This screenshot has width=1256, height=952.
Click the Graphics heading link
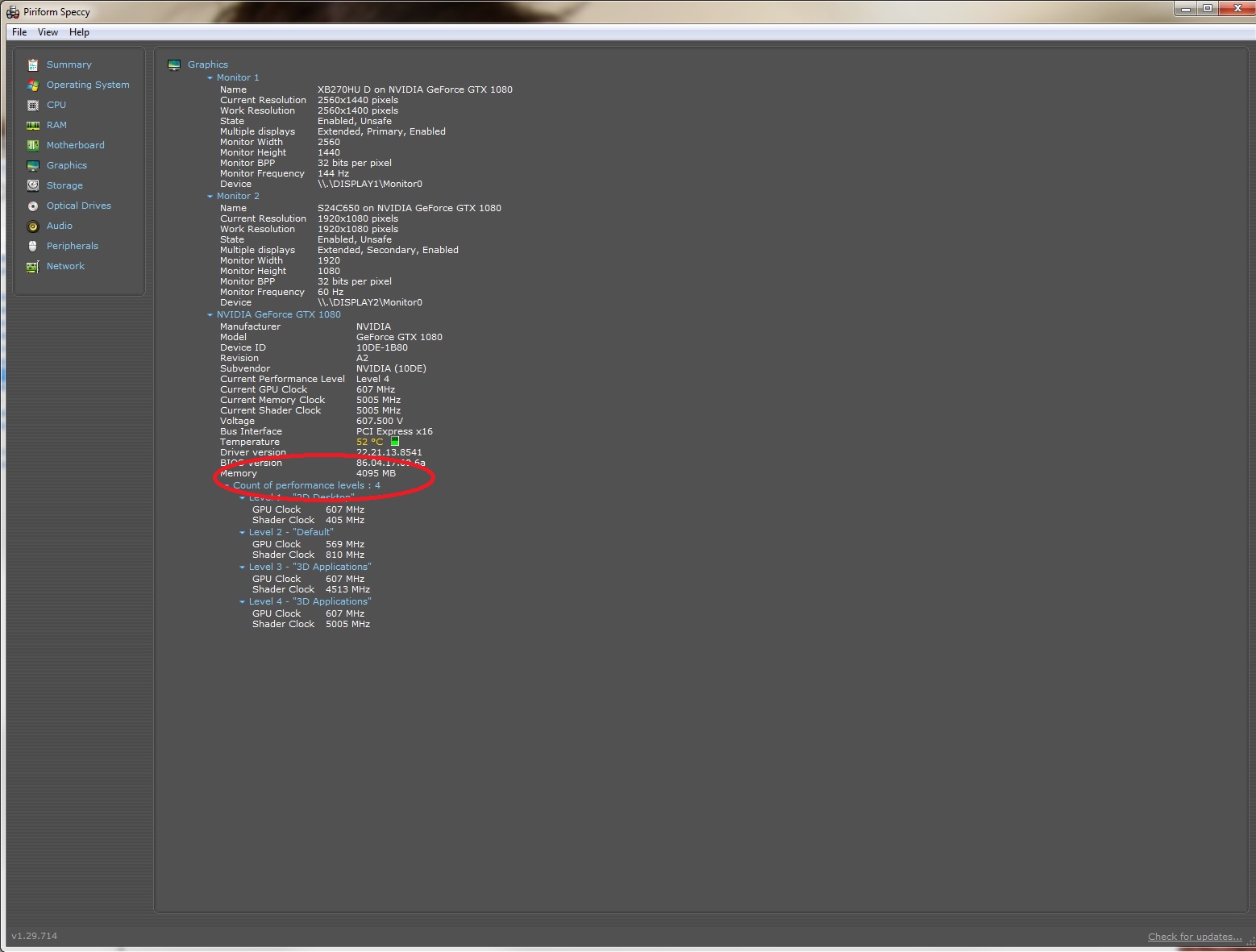(x=208, y=64)
